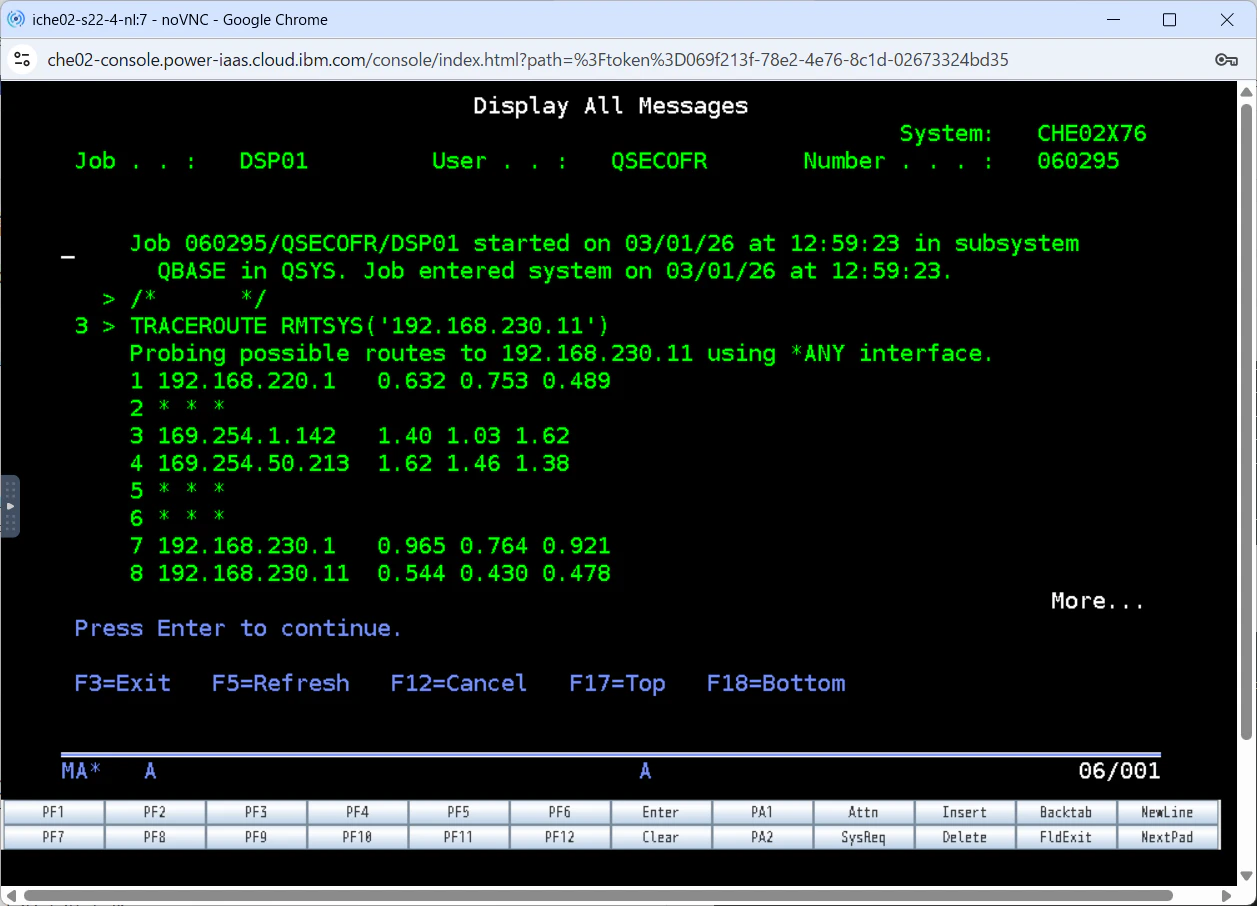This screenshot has height=906, width=1257.
Task: Click the QSECOFR user value
Action: pos(659,161)
